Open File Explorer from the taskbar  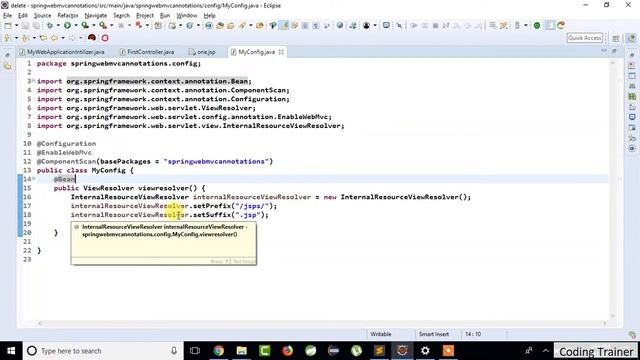point(242,351)
